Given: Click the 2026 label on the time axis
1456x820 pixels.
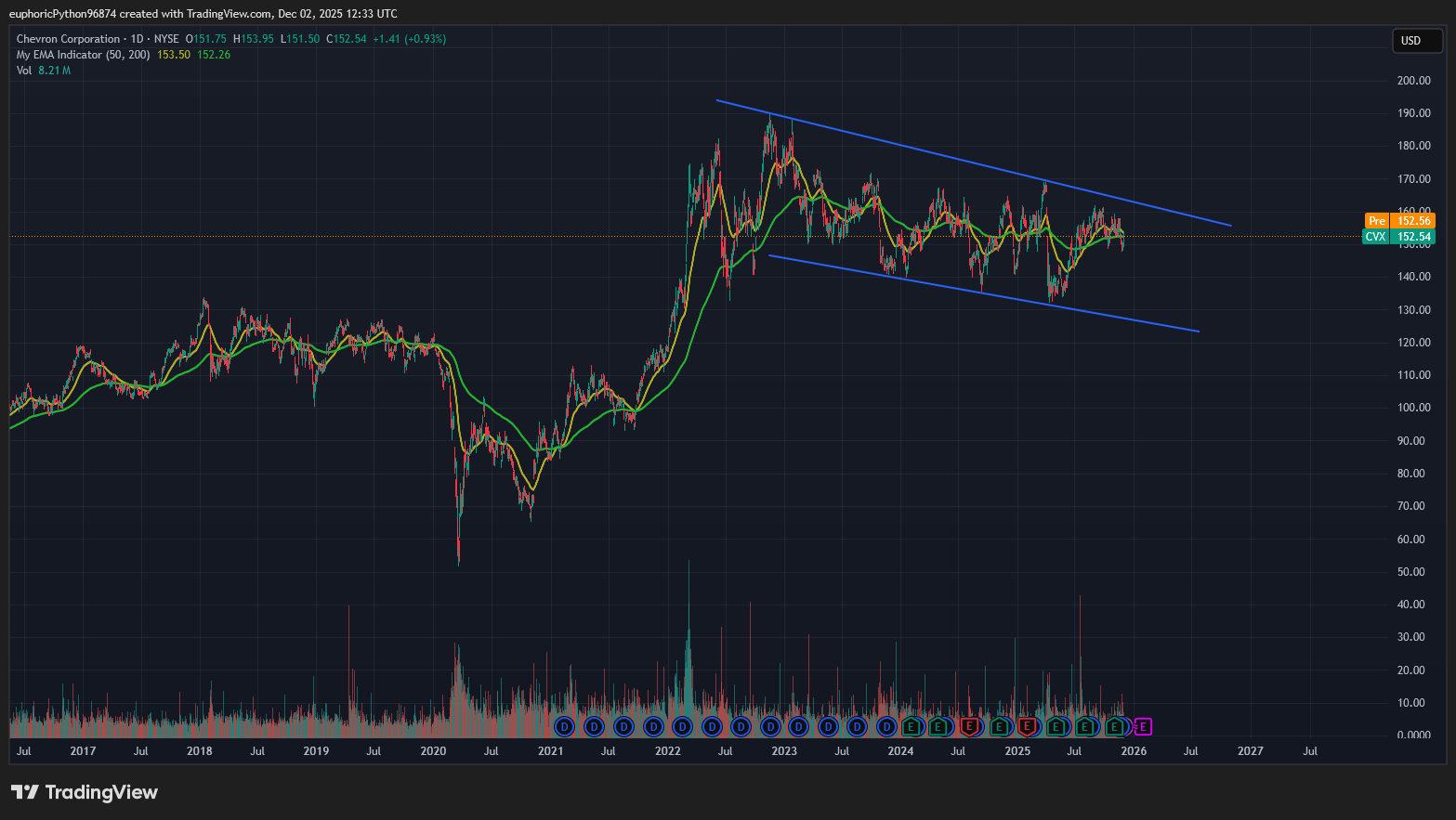Looking at the screenshot, I should coord(1134,751).
